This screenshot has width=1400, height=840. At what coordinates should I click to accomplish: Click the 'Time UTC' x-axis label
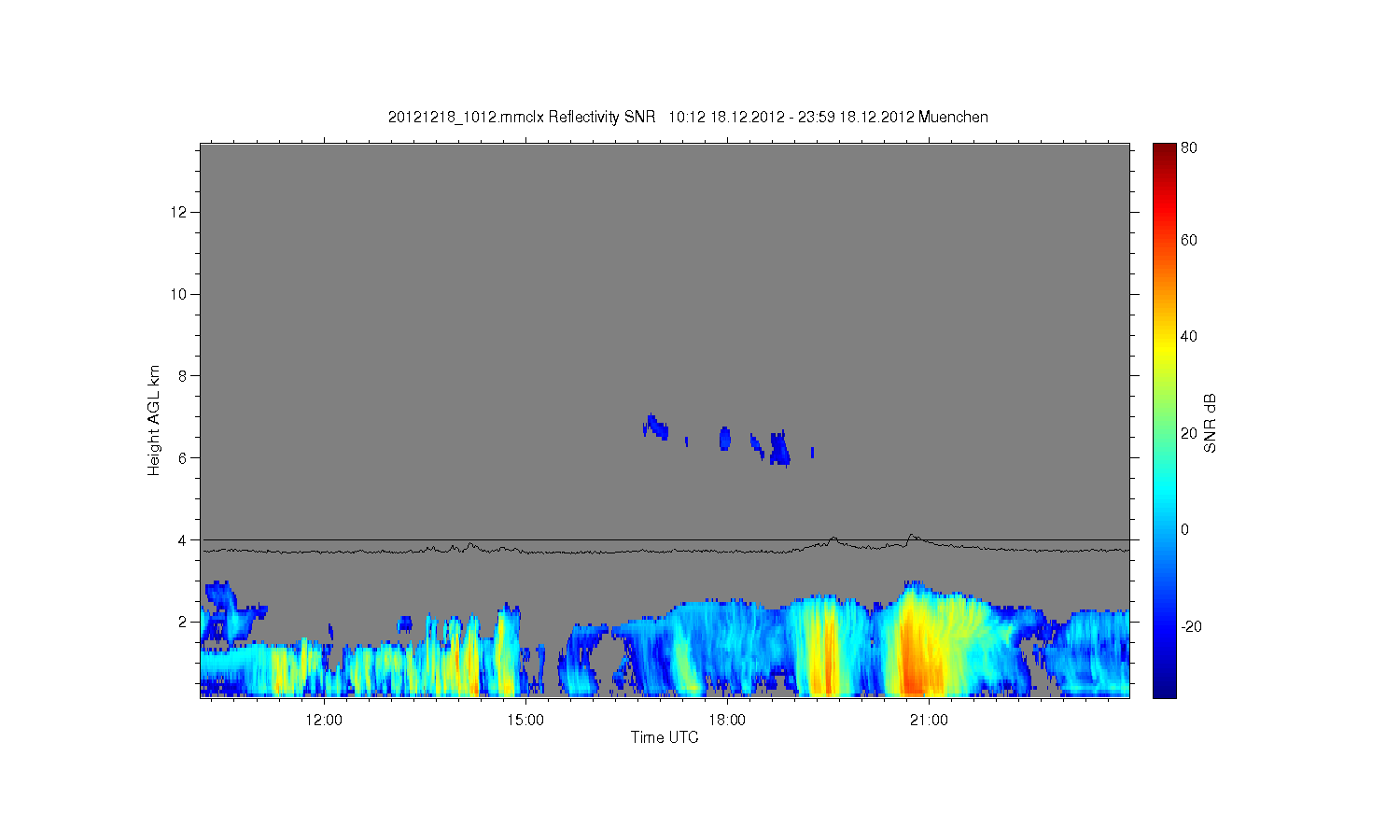[x=665, y=737]
